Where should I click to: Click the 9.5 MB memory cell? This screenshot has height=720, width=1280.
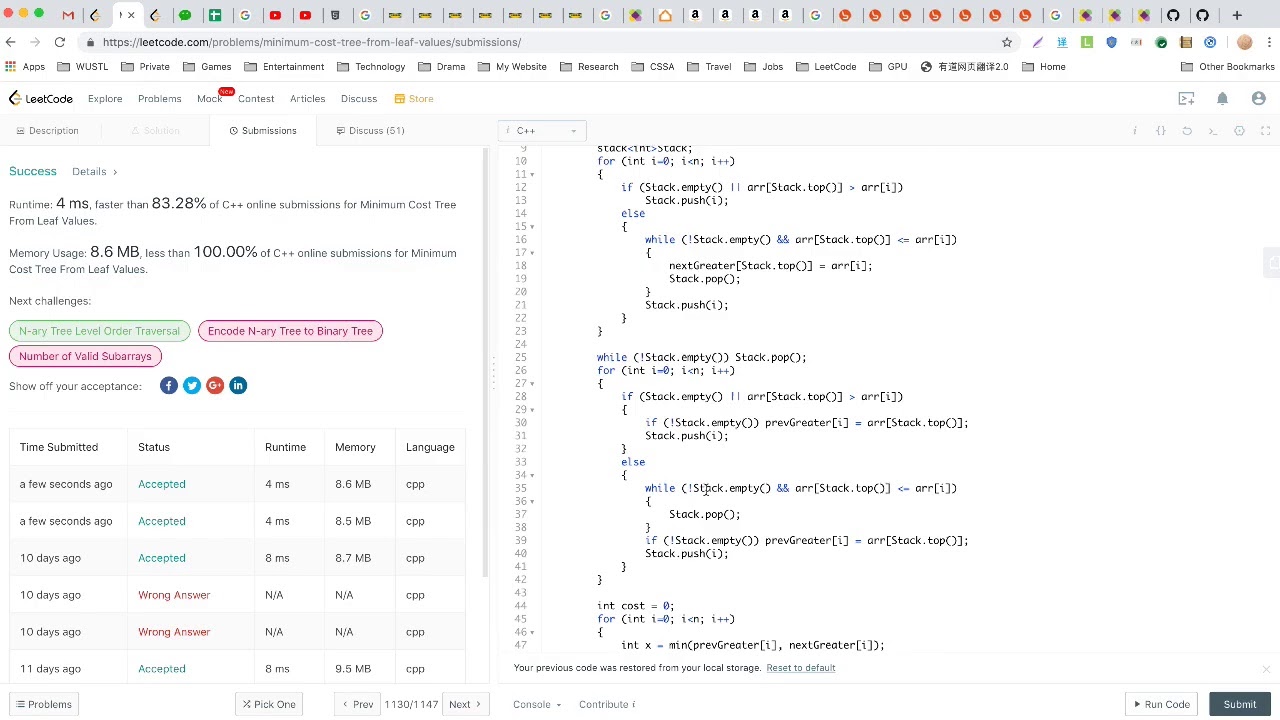pos(355,669)
